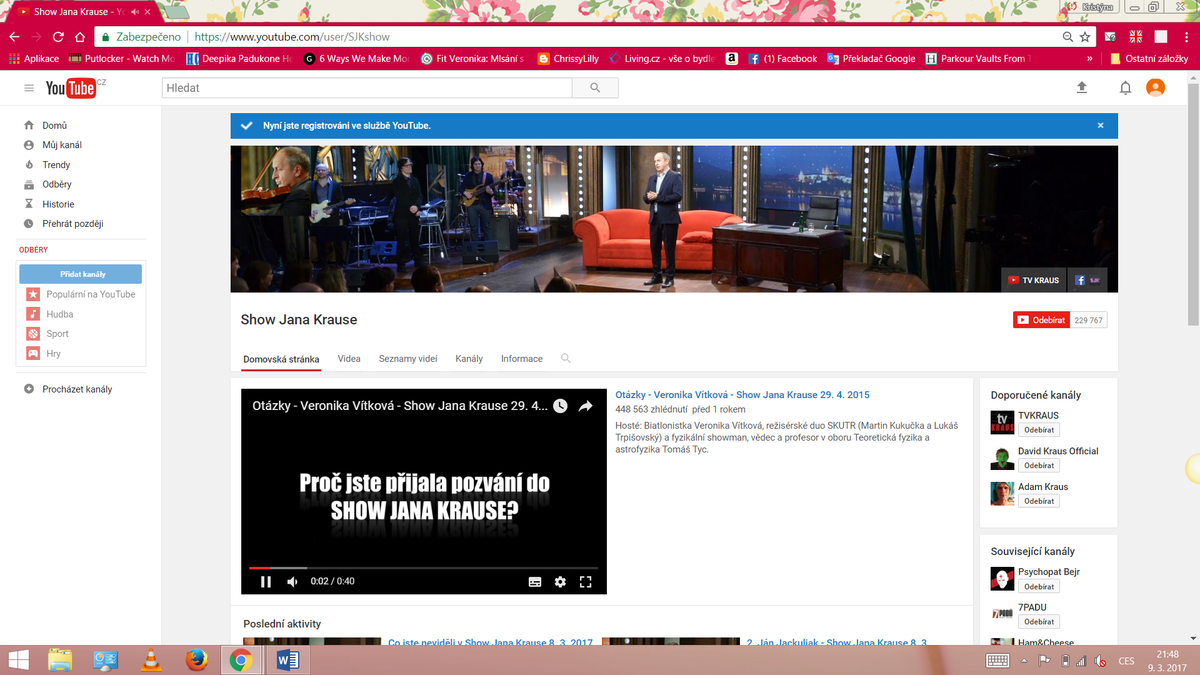Pause the playing video
Viewport: 1200px width, 675px height.
pyautogui.click(x=266, y=581)
